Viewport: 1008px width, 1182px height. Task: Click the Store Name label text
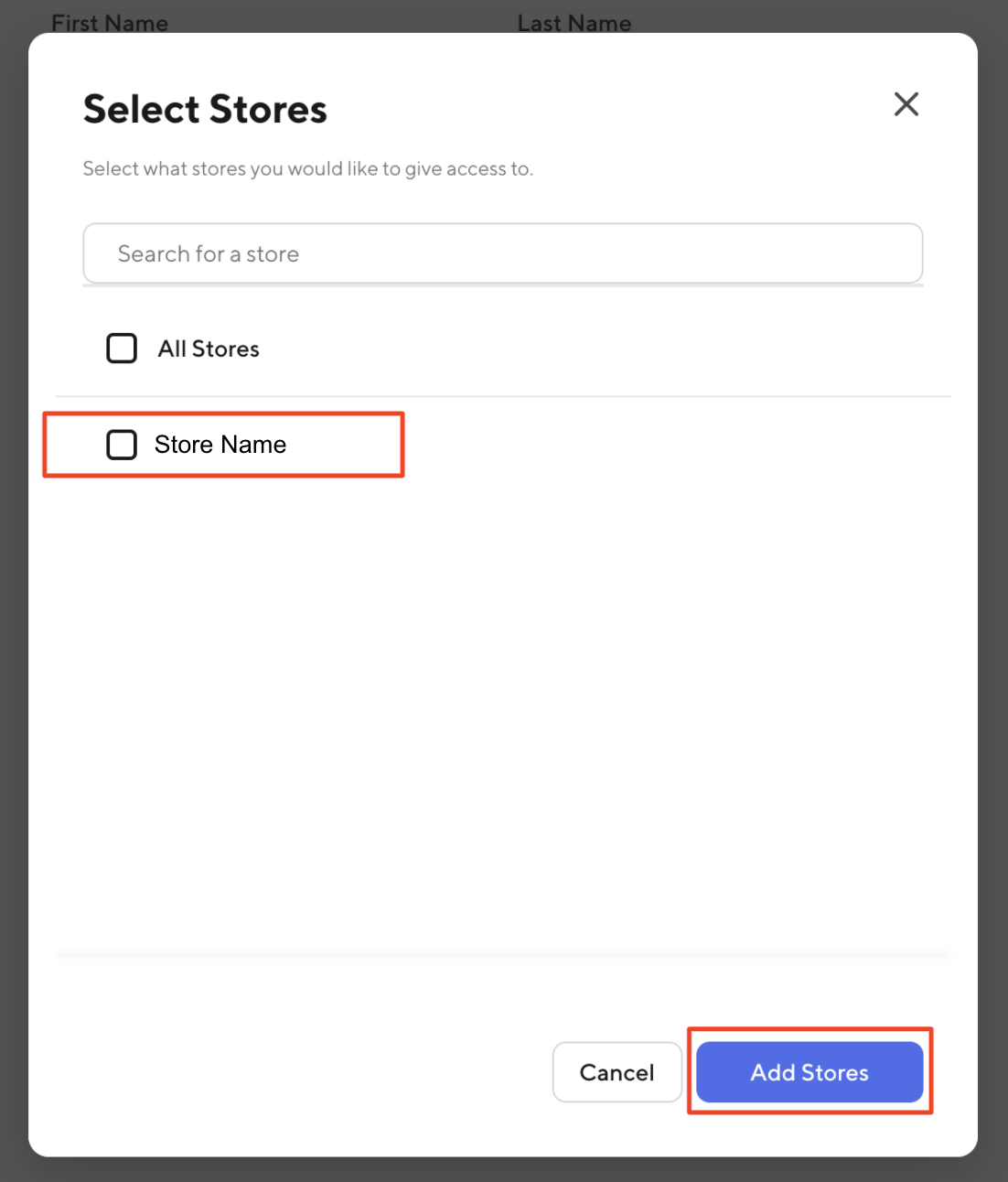(x=220, y=445)
